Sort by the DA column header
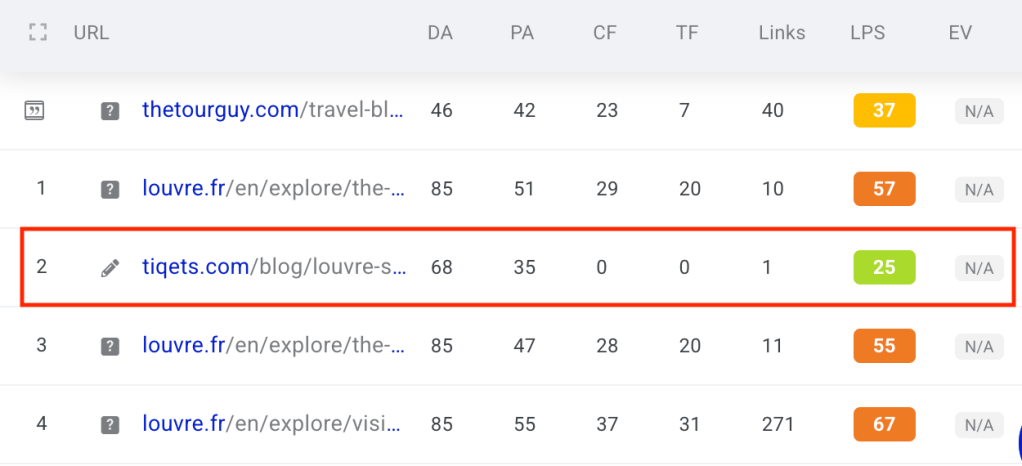The width and height of the screenshot is (1022, 466). tap(440, 33)
